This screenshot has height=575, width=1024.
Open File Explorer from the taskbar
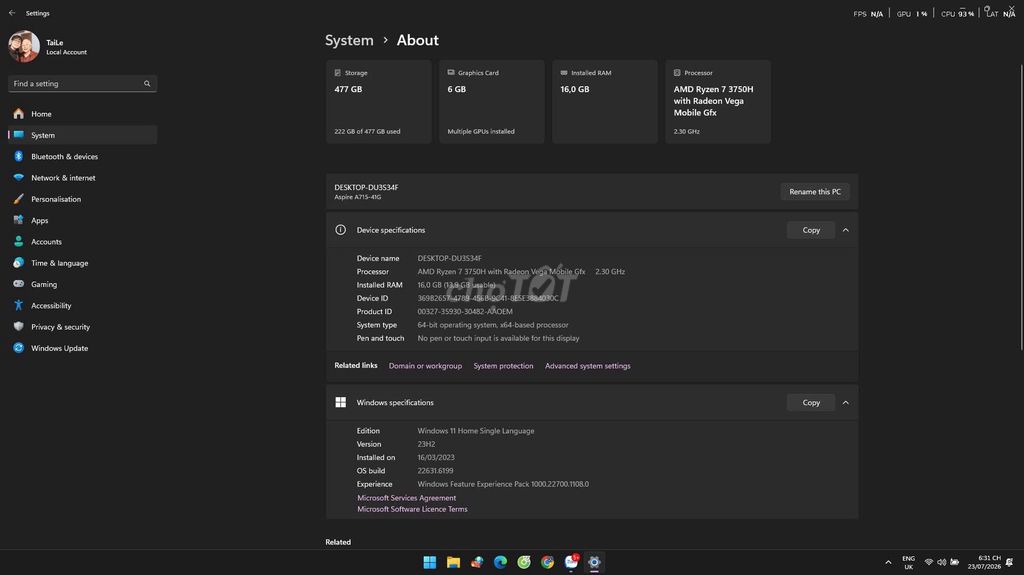point(453,563)
